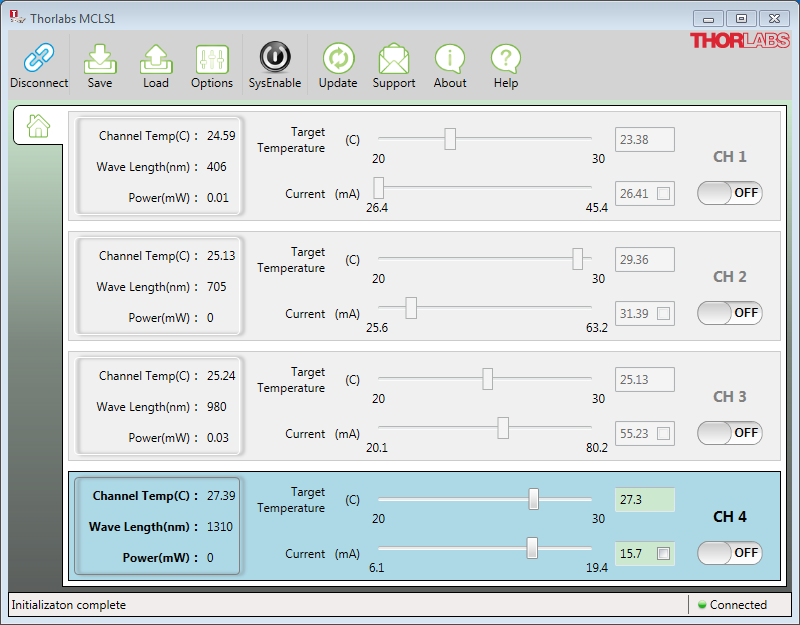Turn on the CH 1 OFF switch
This screenshot has width=800, height=625.
point(730,193)
